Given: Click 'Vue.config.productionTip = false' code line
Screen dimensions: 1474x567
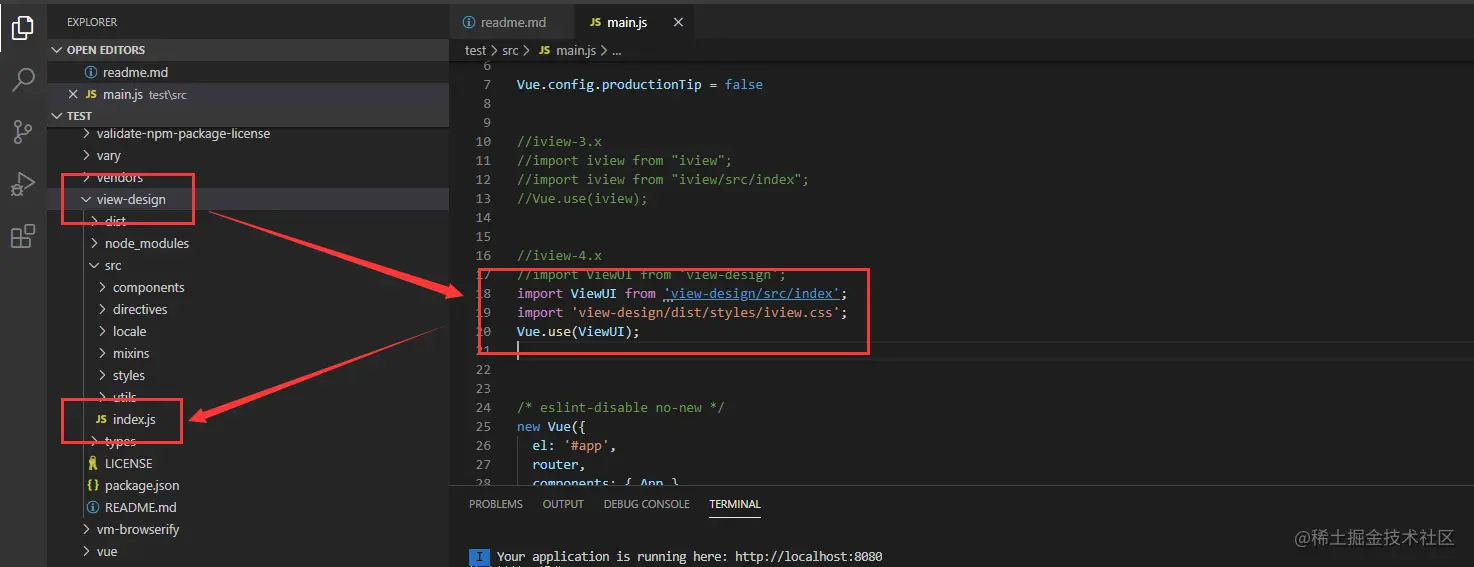Looking at the screenshot, I should [640, 85].
